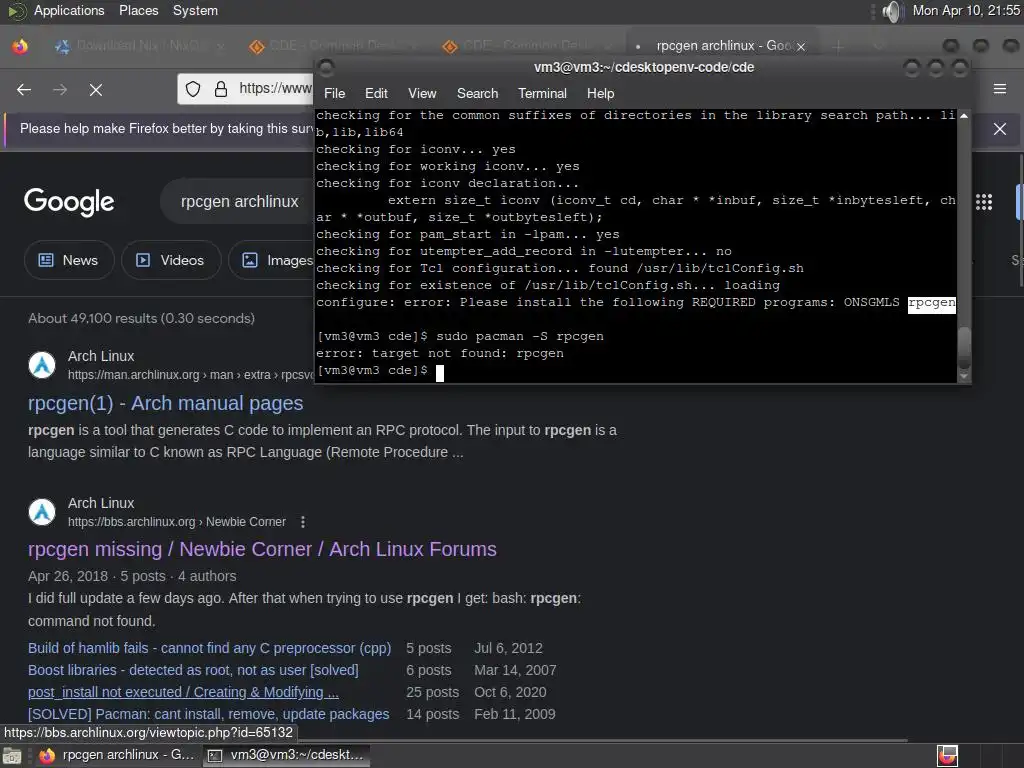Click highlighted rpcgen text in terminal

[x=931, y=302]
